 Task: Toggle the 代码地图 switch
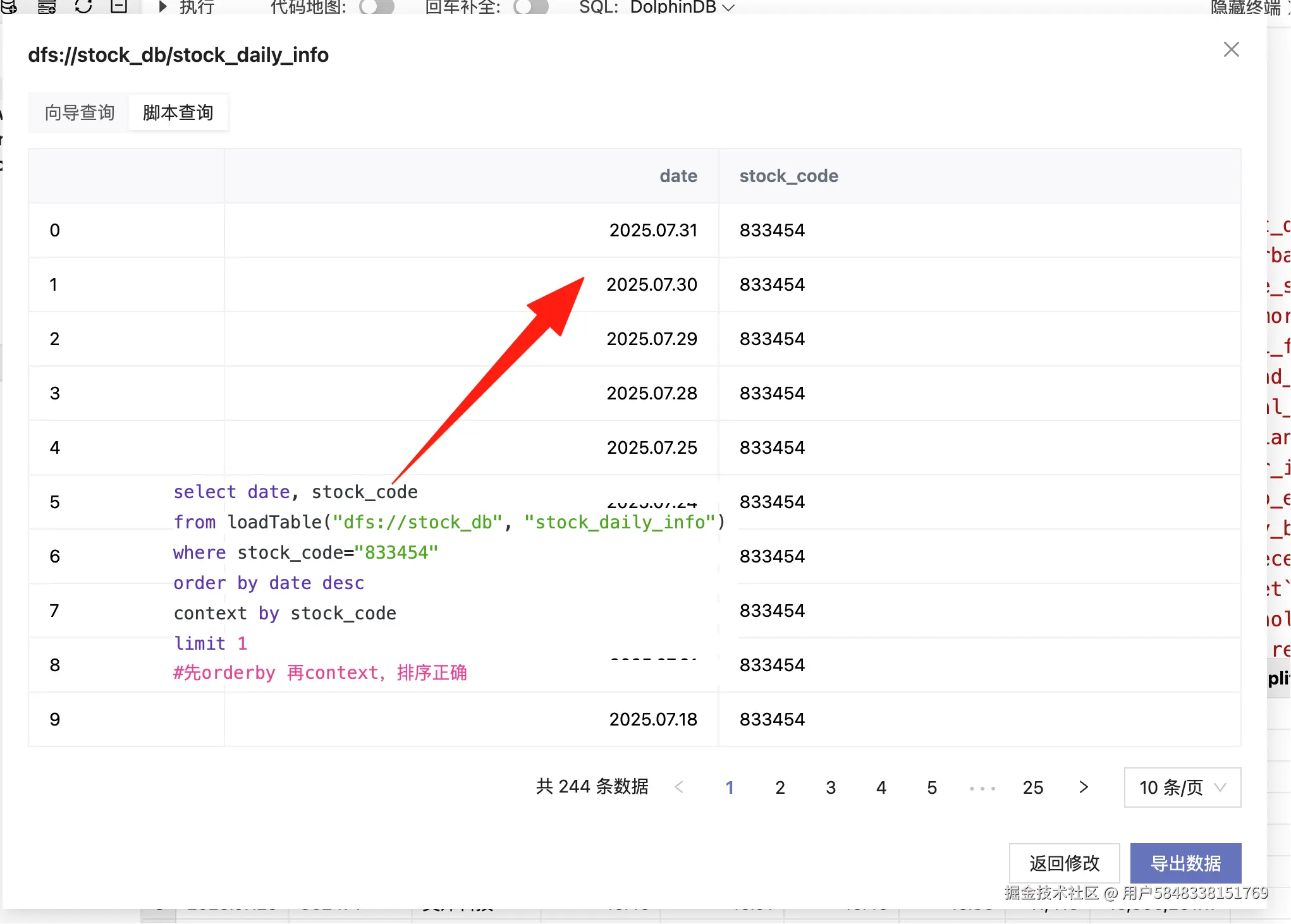377,7
